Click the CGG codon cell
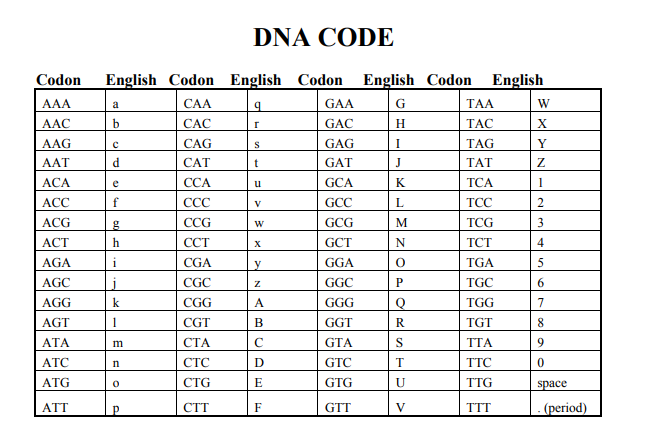 point(198,302)
